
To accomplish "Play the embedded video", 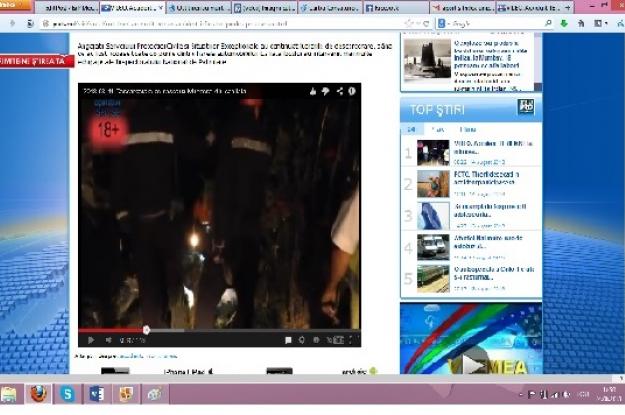I will tap(91, 340).
